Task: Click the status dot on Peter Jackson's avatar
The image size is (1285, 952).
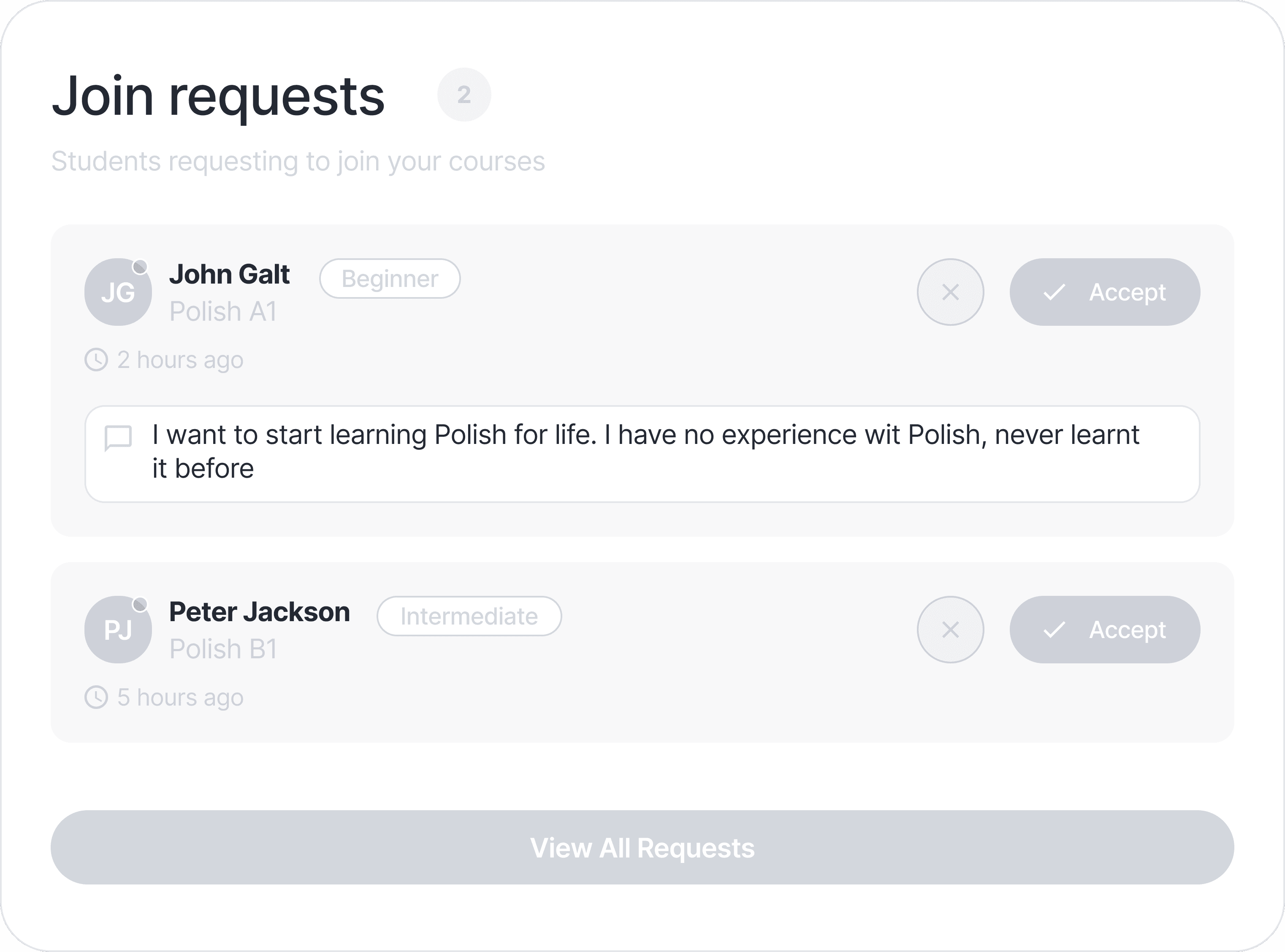Action: click(140, 605)
